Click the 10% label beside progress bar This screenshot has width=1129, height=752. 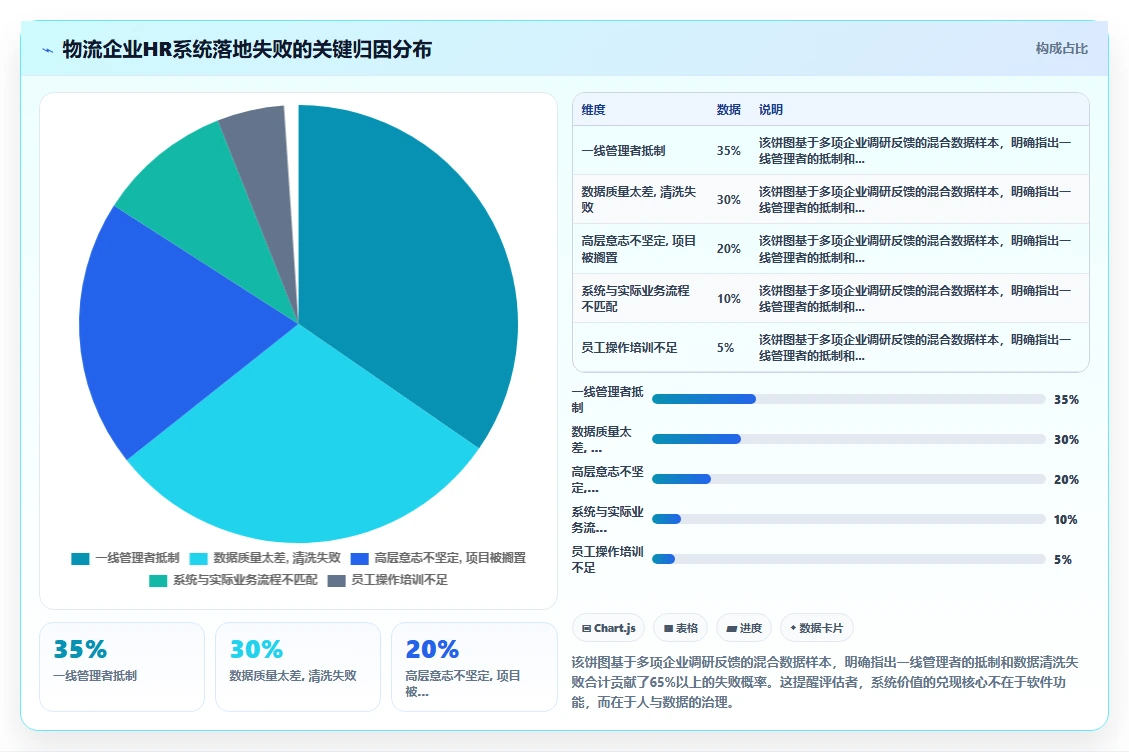(x=1066, y=519)
